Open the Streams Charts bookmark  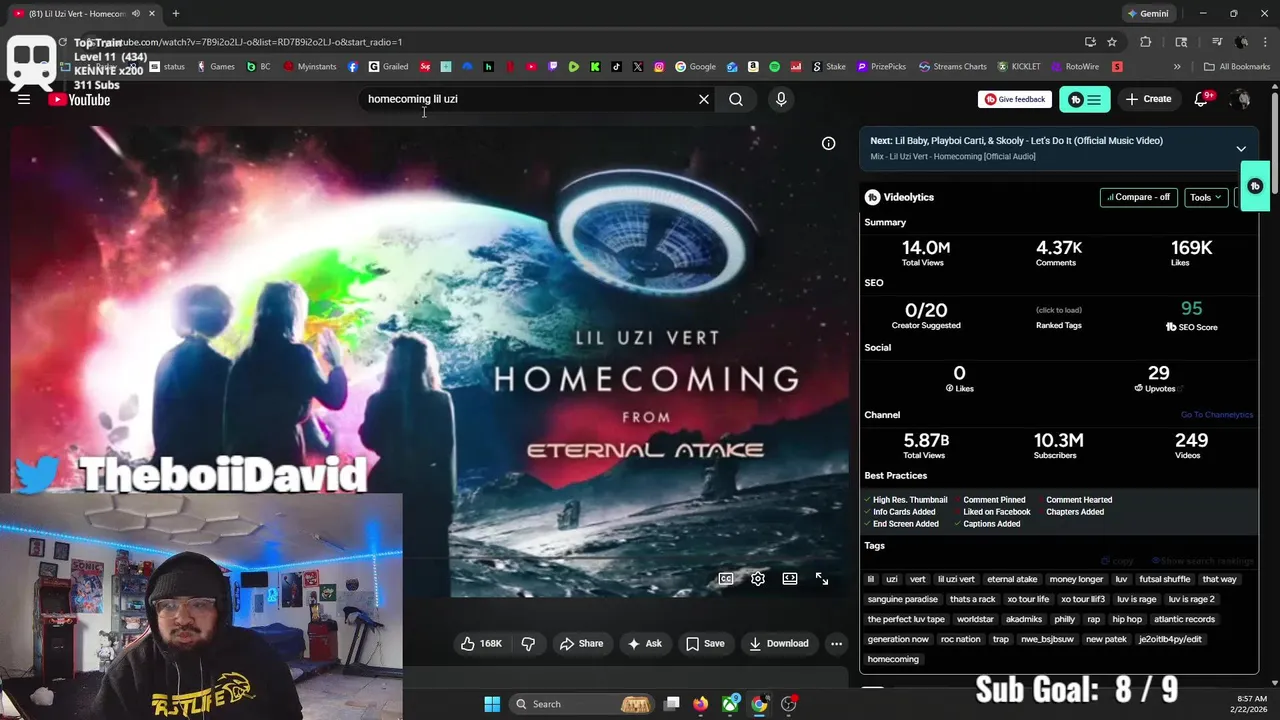[953, 67]
